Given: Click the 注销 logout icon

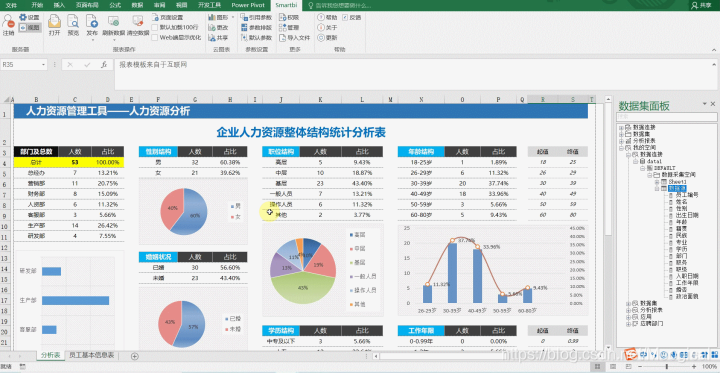Looking at the screenshot, I should click(8, 22).
